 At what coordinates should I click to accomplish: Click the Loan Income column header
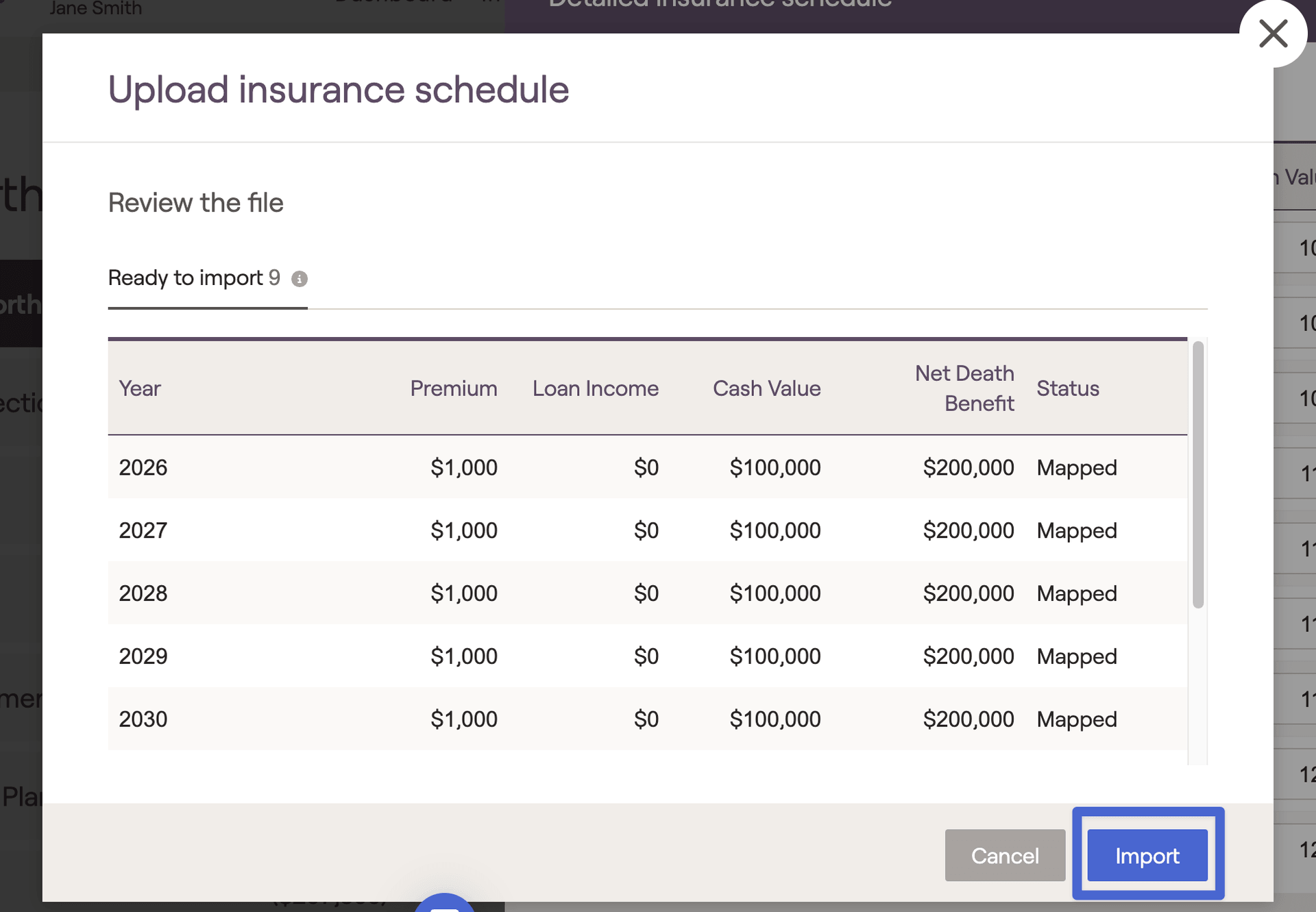tap(595, 389)
